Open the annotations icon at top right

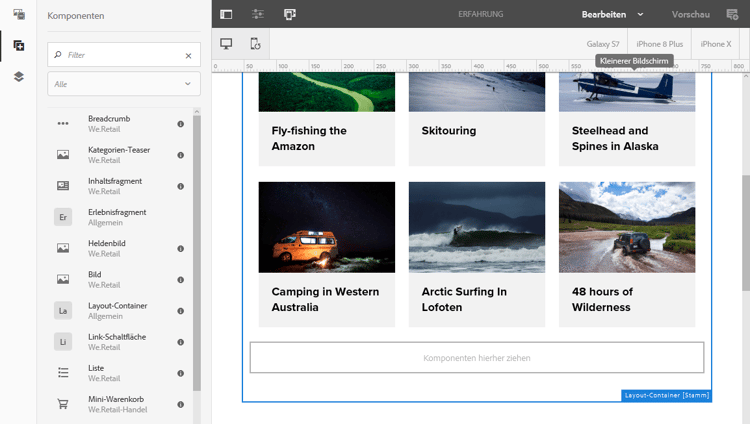pyautogui.click(x=732, y=14)
